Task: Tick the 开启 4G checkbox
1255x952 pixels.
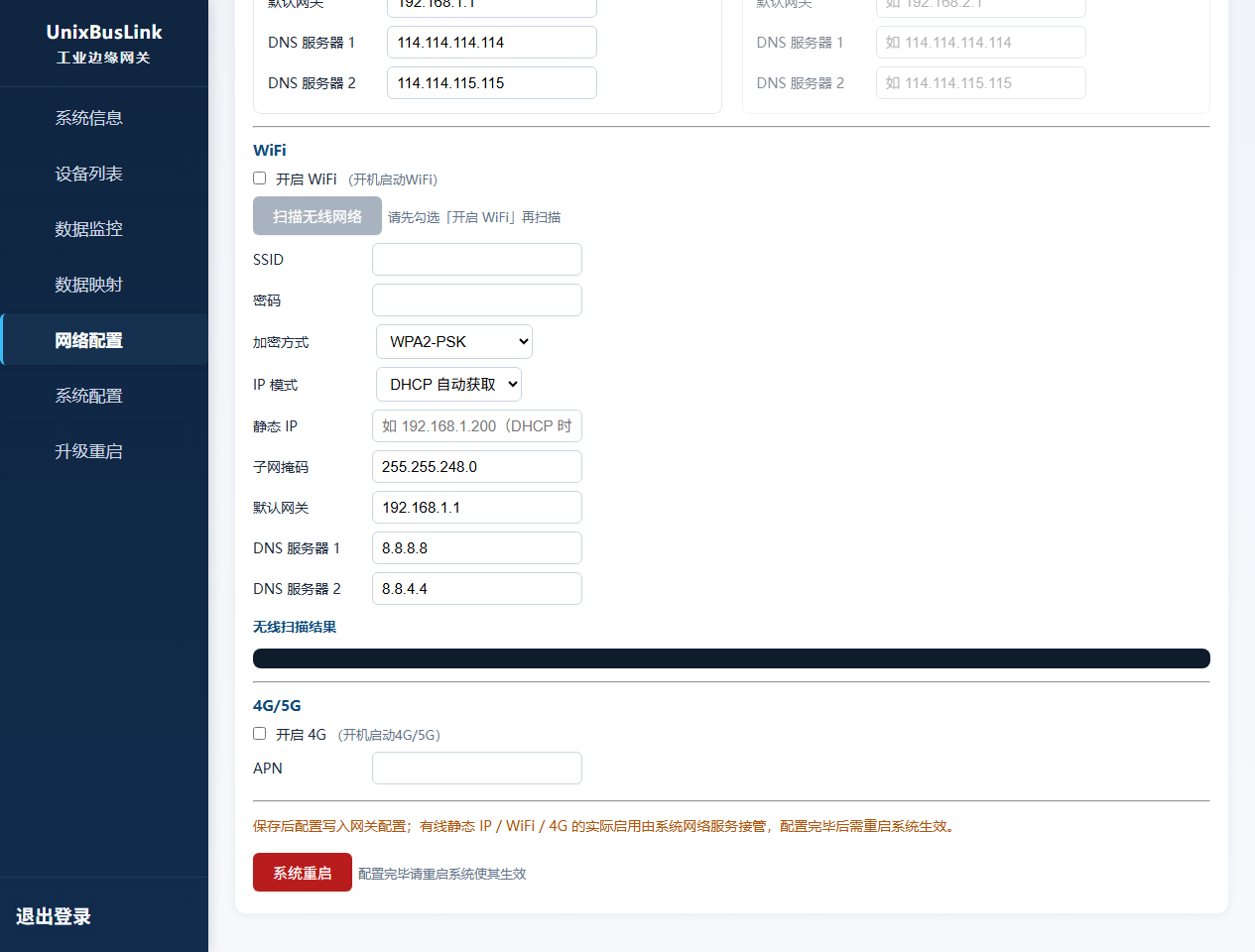Action: (260, 734)
